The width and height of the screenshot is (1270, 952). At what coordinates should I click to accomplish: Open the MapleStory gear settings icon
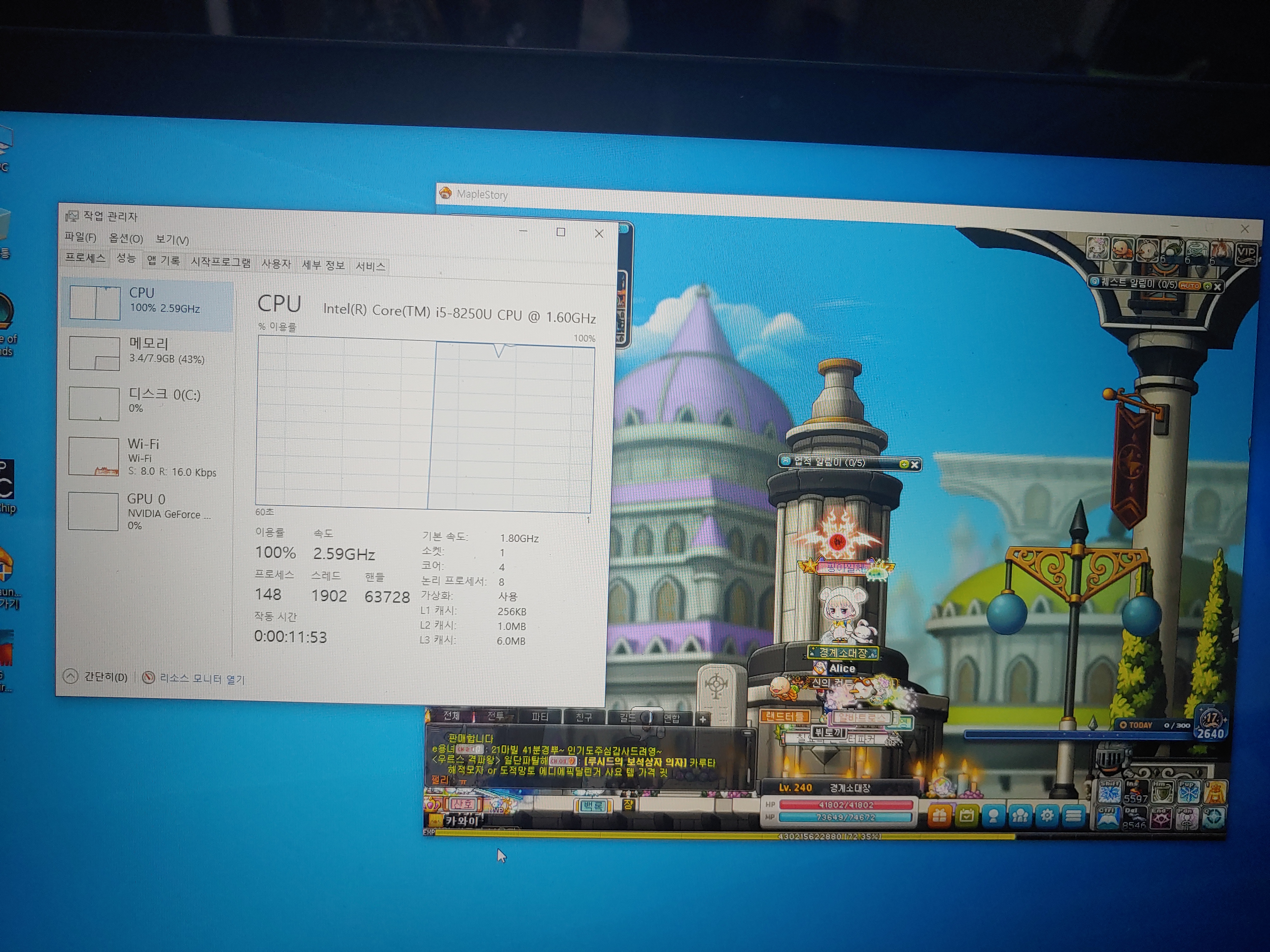point(1047,815)
